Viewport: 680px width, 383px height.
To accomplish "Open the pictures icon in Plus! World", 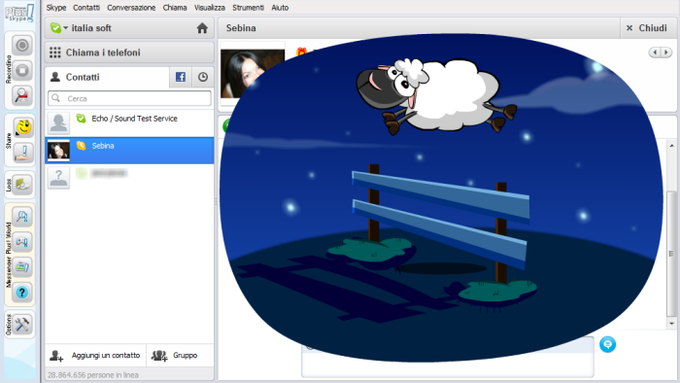I will [22, 267].
